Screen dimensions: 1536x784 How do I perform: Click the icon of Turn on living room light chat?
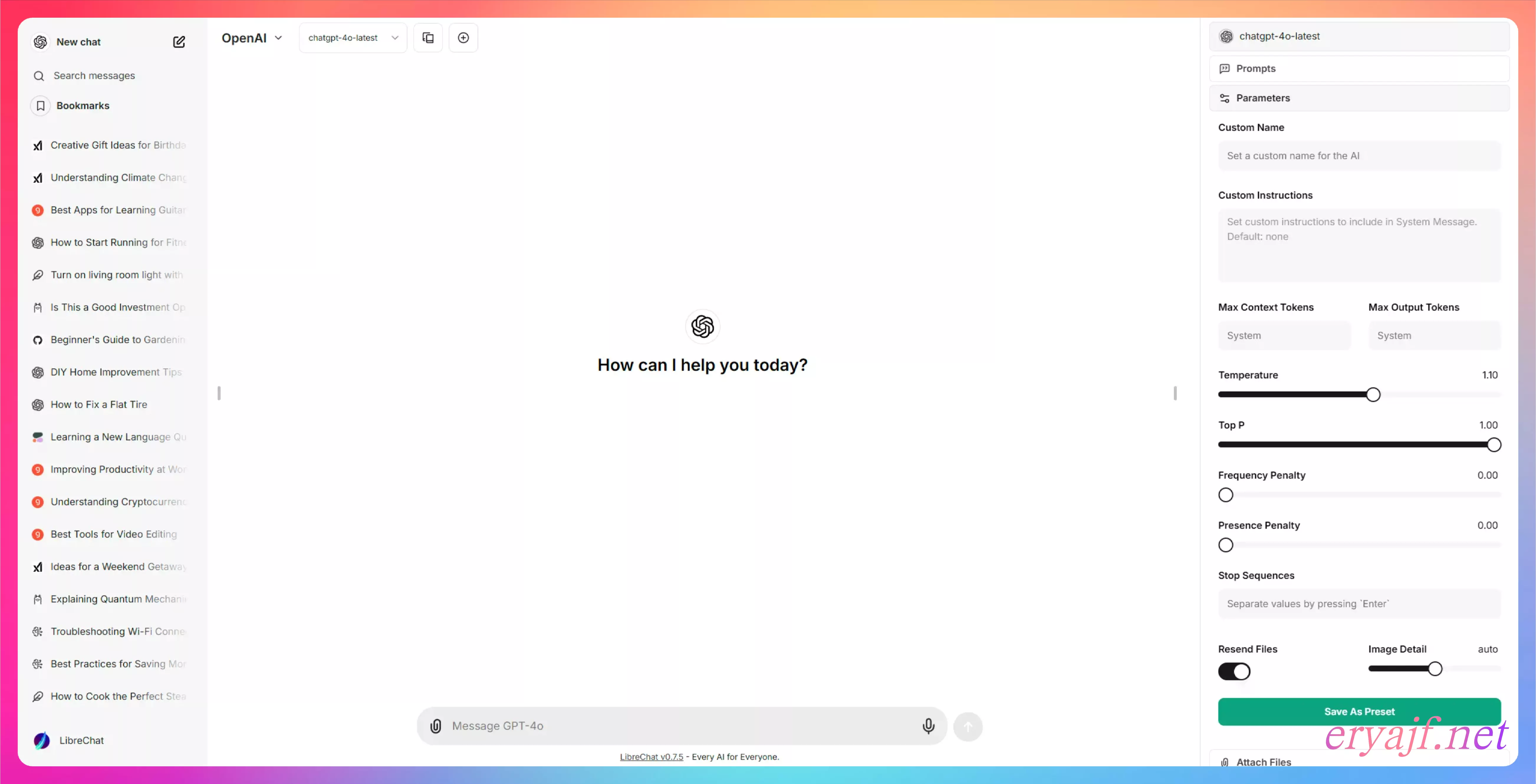(x=37, y=275)
